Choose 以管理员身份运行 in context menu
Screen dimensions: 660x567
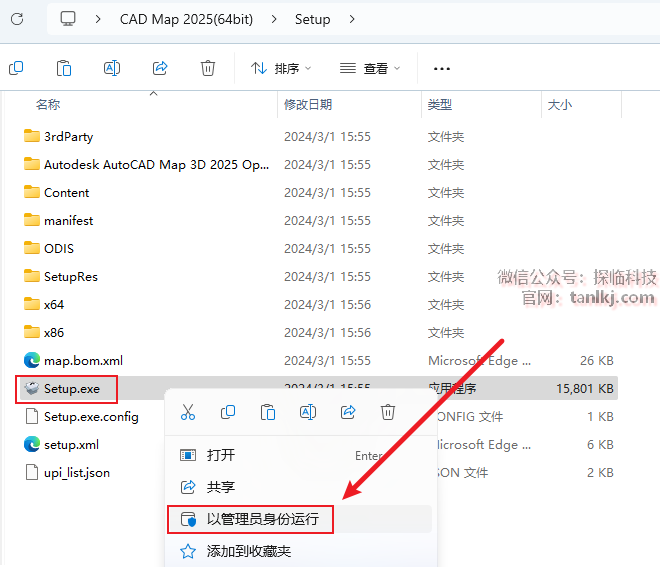pyautogui.click(x=300, y=519)
